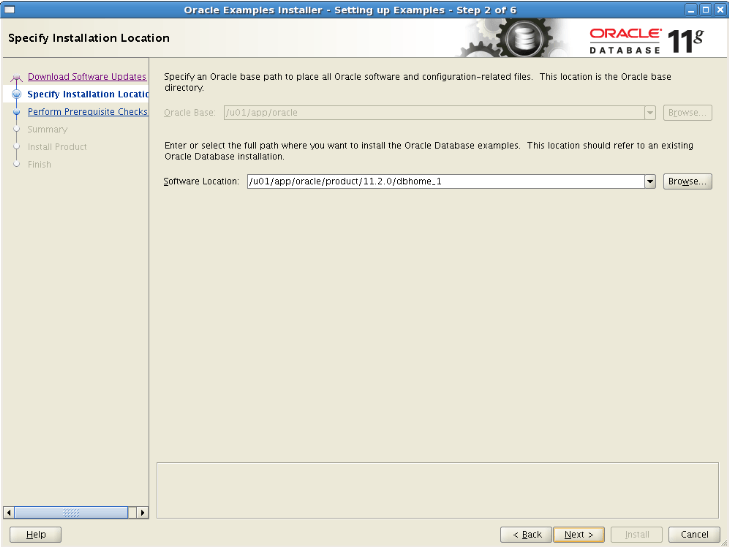Open the installer Help
The height and width of the screenshot is (547, 729).
(36, 534)
